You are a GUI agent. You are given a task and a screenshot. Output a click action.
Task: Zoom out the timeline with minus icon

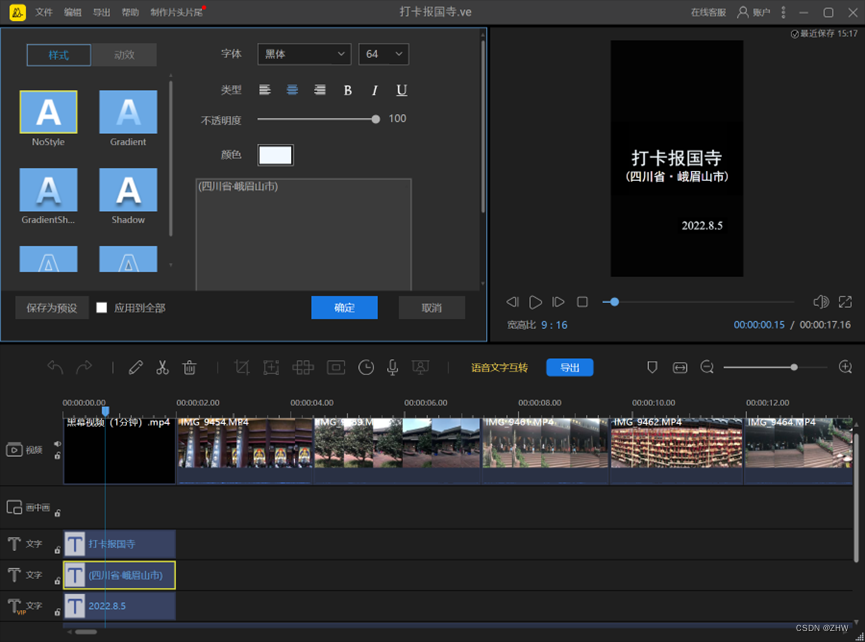point(707,367)
